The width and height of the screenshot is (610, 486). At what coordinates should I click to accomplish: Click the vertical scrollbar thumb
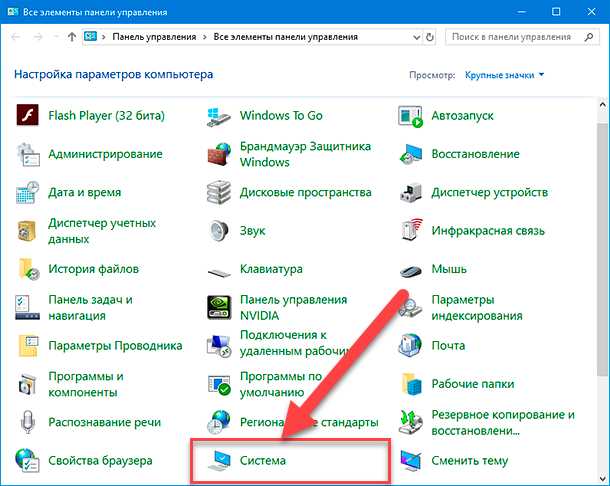click(x=602, y=249)
